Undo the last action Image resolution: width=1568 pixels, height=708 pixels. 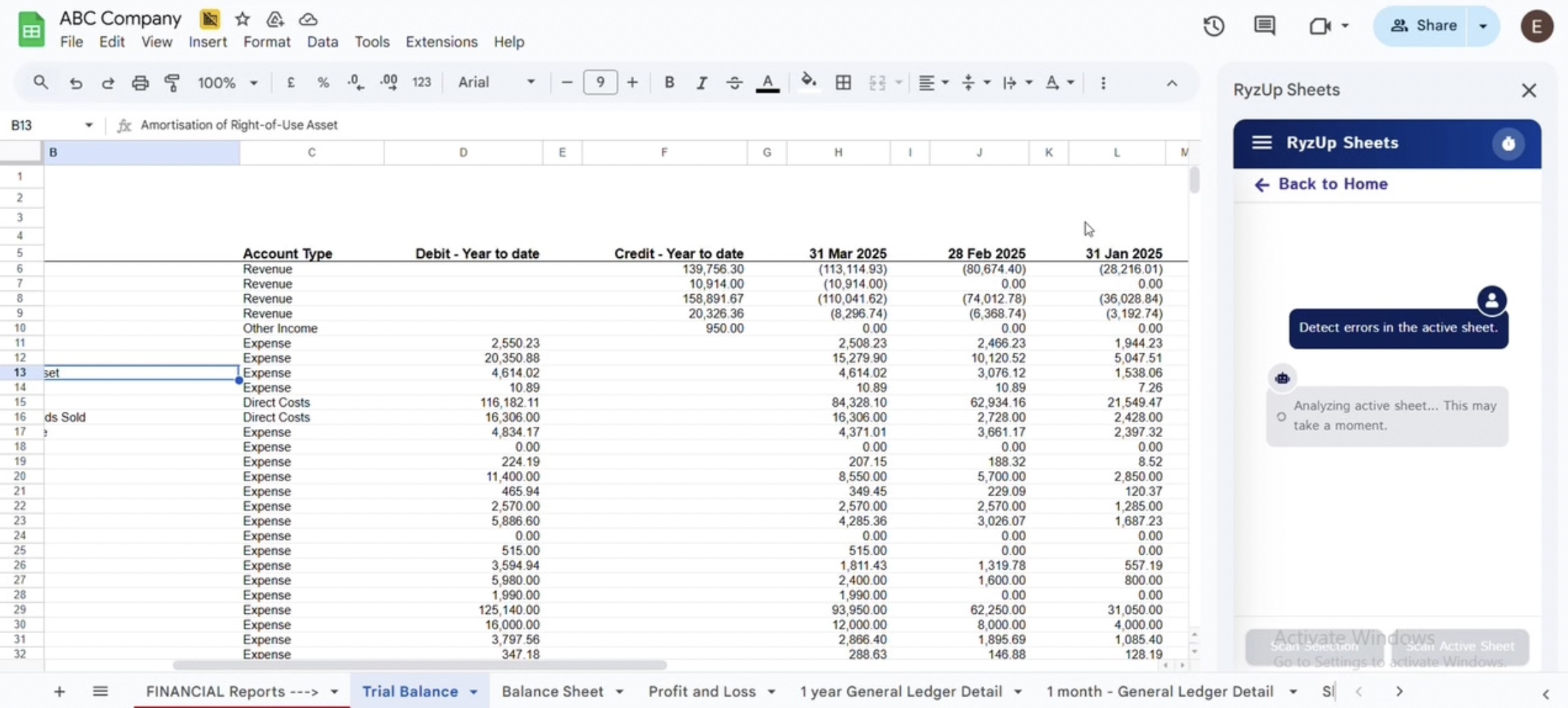point(76,83)
